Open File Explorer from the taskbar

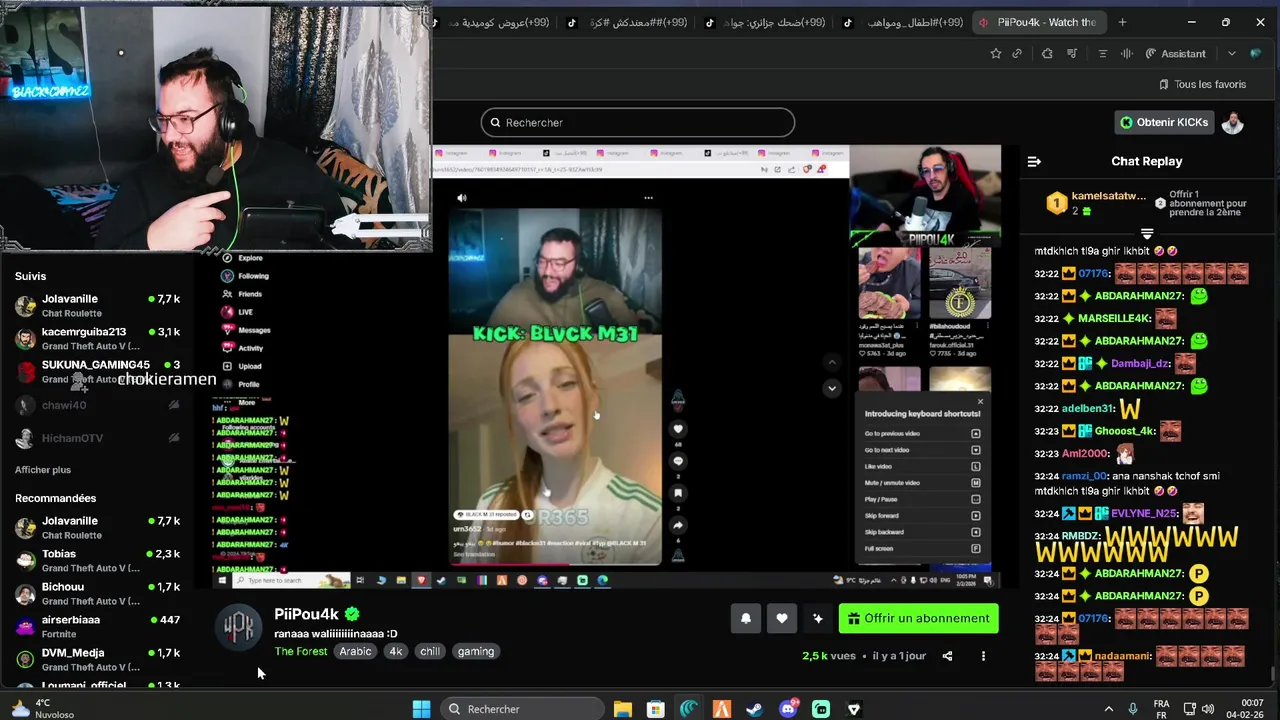click(x=623, y=709)
